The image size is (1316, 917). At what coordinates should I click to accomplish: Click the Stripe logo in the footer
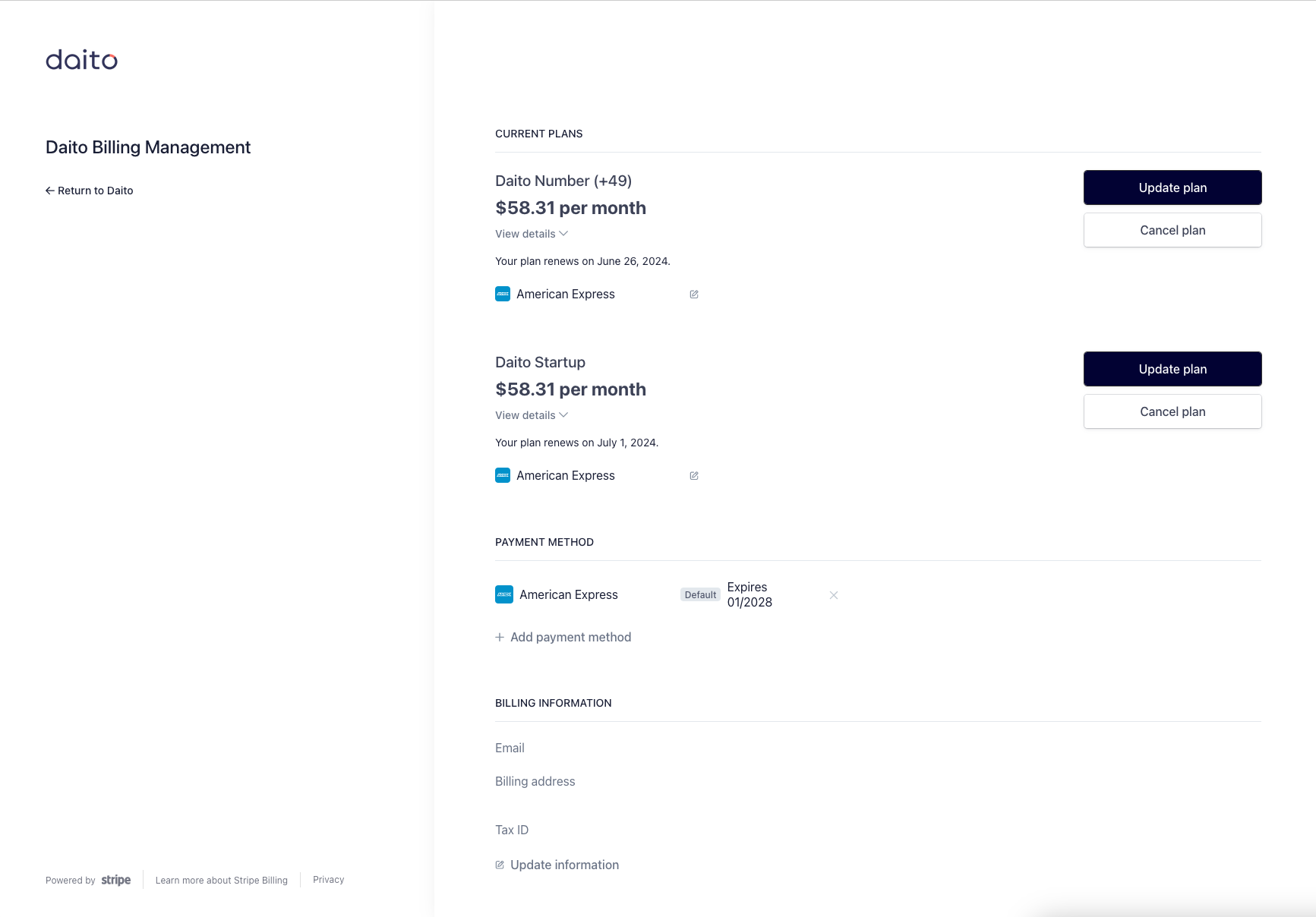116,880
